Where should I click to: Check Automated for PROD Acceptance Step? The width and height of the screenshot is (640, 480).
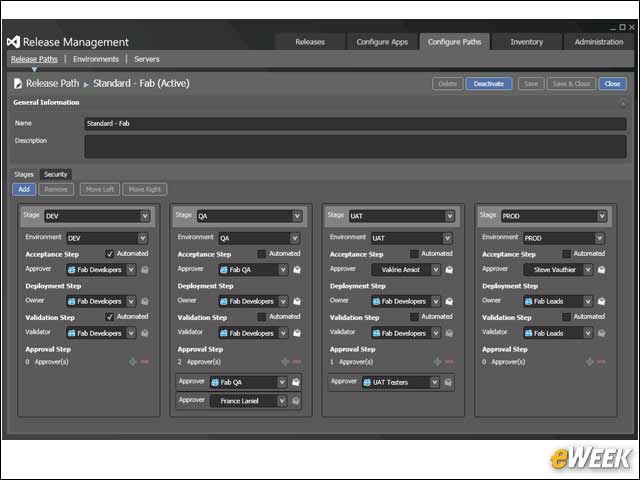pyautogui.click(x=566, y=254)
